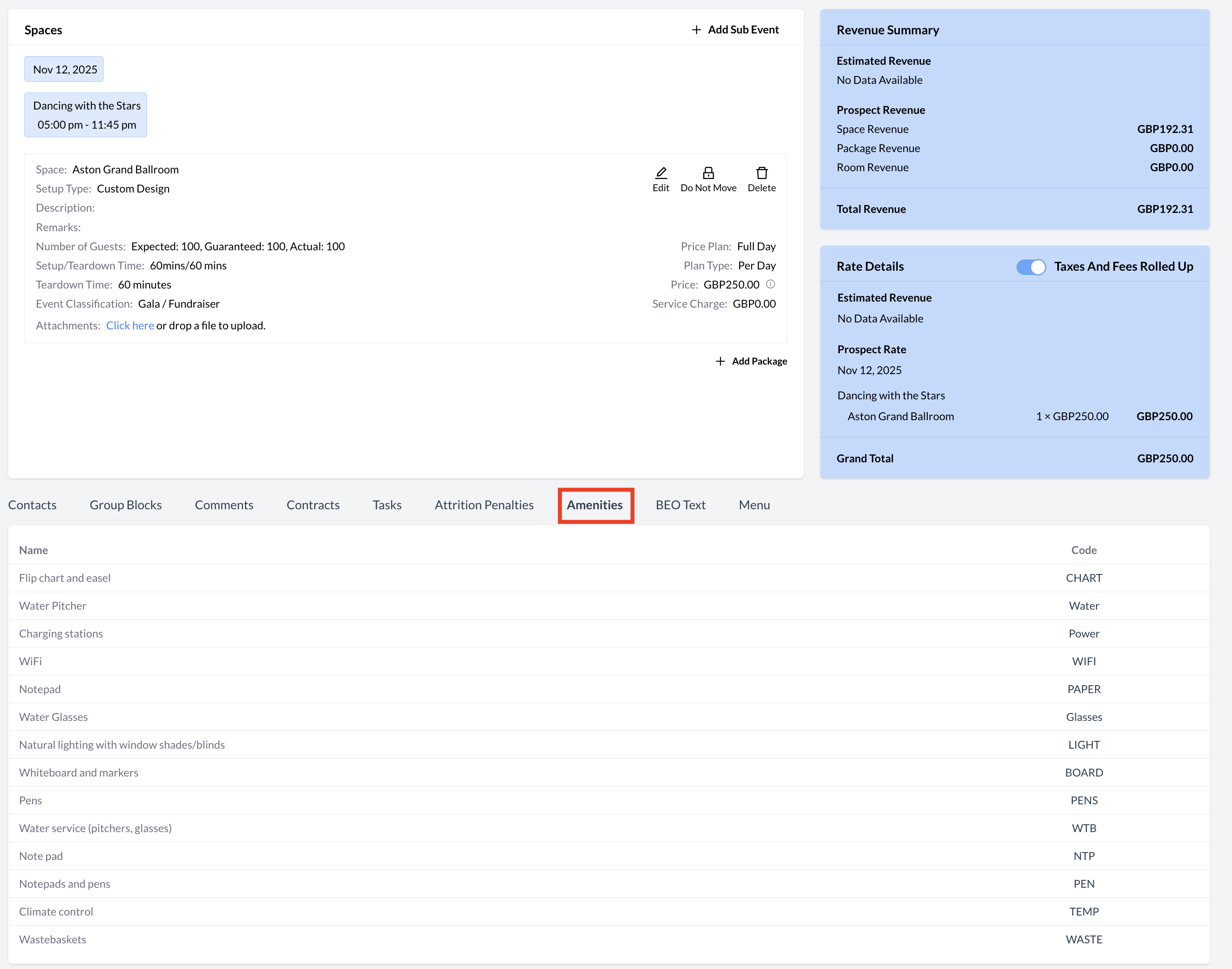The width and height of the screenshot is (1232, 969).
Task: Switch to the Group Blocks tab
Action: click(x=125, y=504)
